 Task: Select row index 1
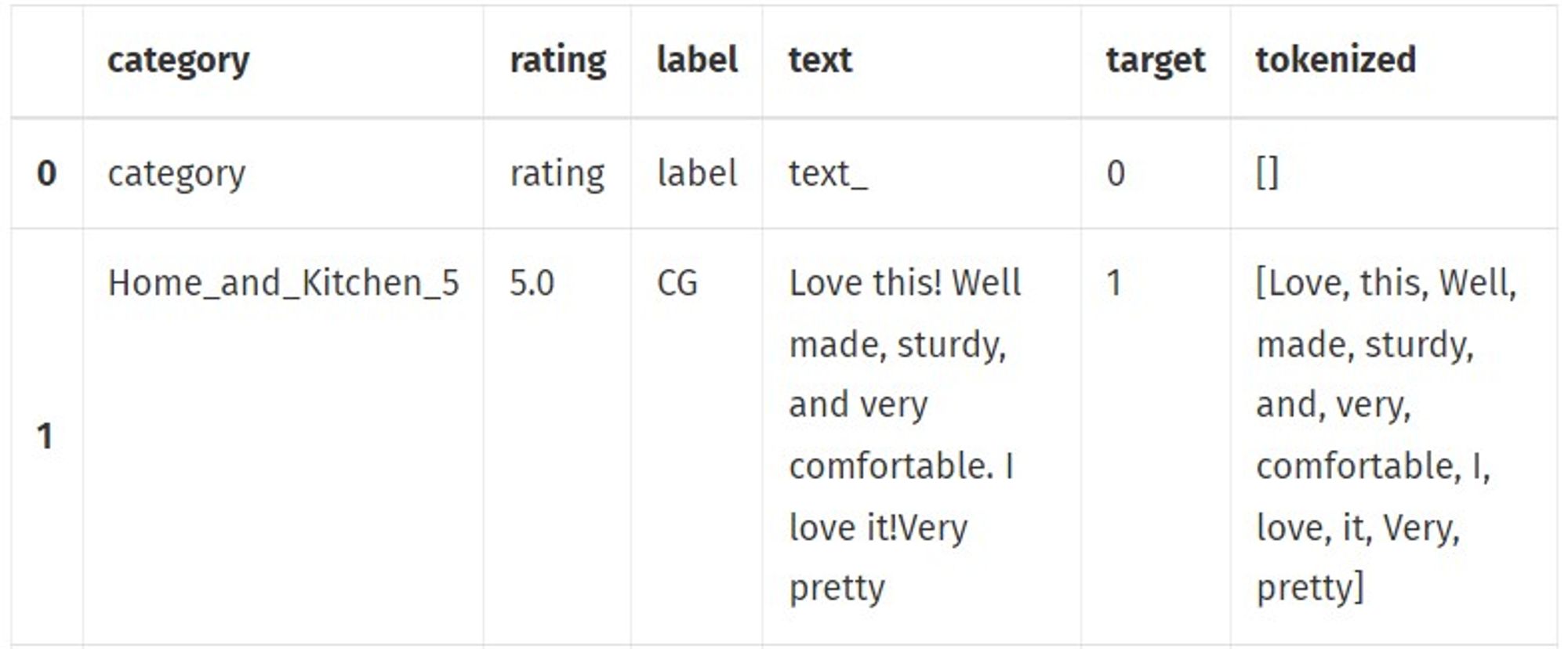(x=45, y=437)
